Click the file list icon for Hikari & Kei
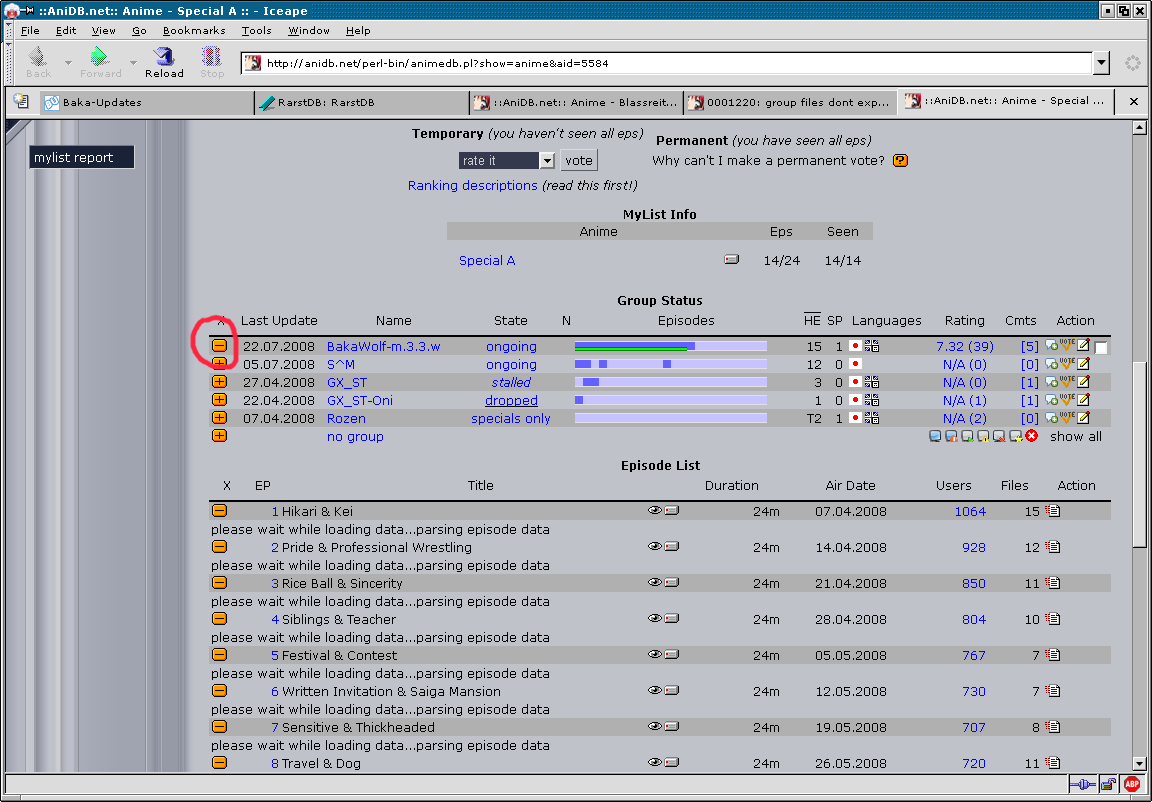This screenshot has height=802, width=1152. click(x=1053, y=511)
